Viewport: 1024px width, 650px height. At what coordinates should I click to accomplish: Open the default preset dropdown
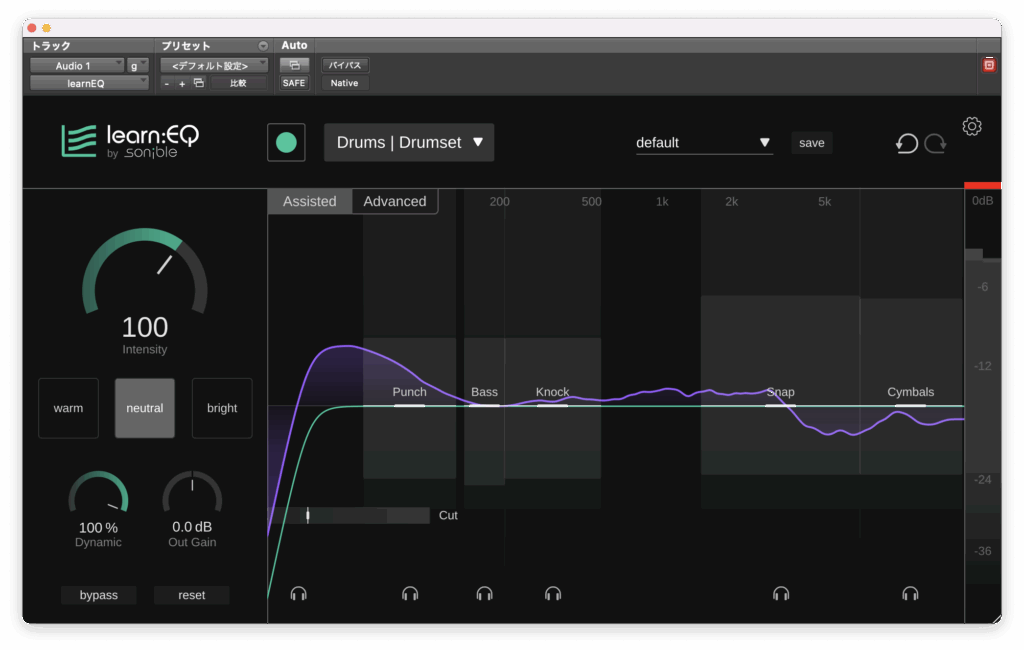coord(704,142)
